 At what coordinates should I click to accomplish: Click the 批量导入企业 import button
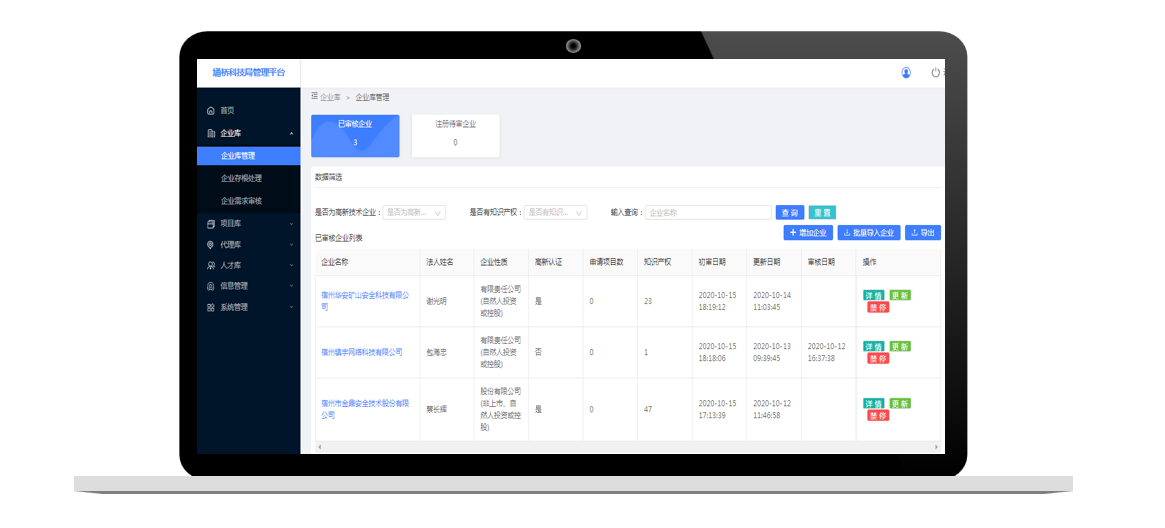point(869,233)
